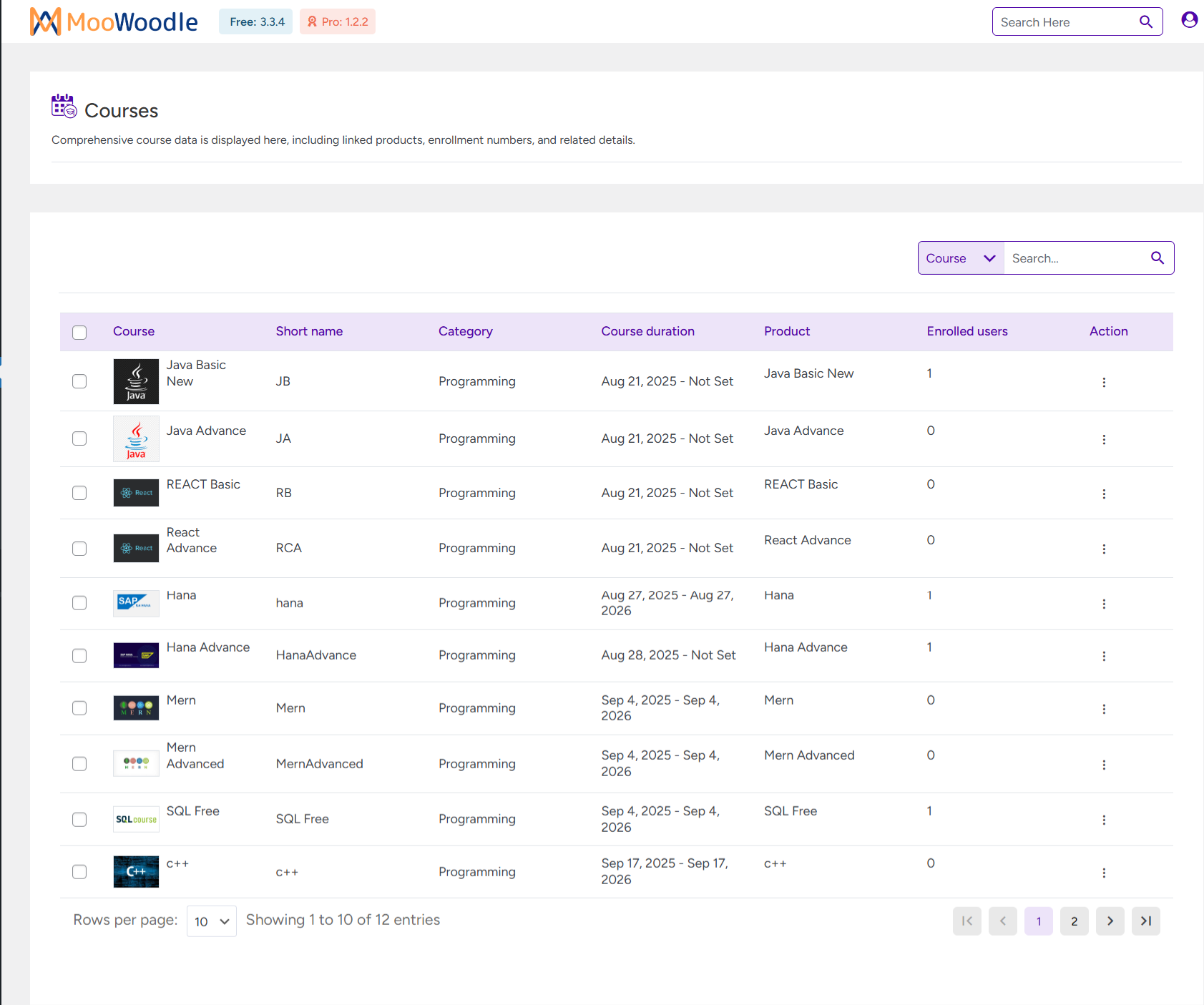
Task: Open the Rows per page dropdown
Action: click(x=211, y=921)
